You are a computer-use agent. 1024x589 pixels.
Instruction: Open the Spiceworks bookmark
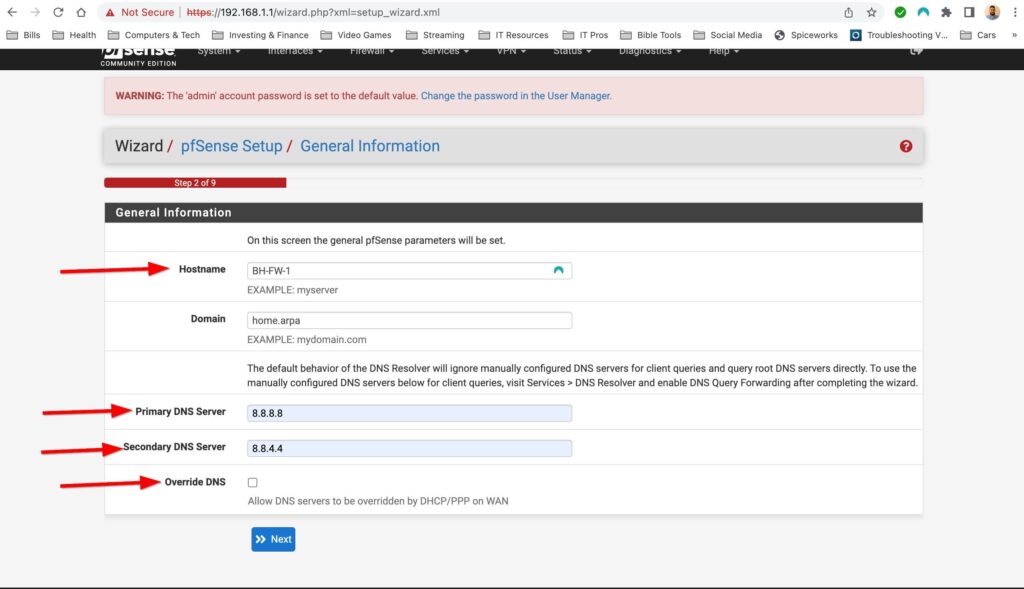[806, 35]
